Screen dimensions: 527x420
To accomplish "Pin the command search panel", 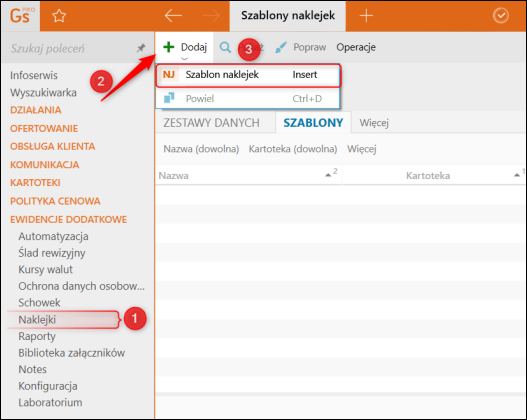I will coord(141,48).
